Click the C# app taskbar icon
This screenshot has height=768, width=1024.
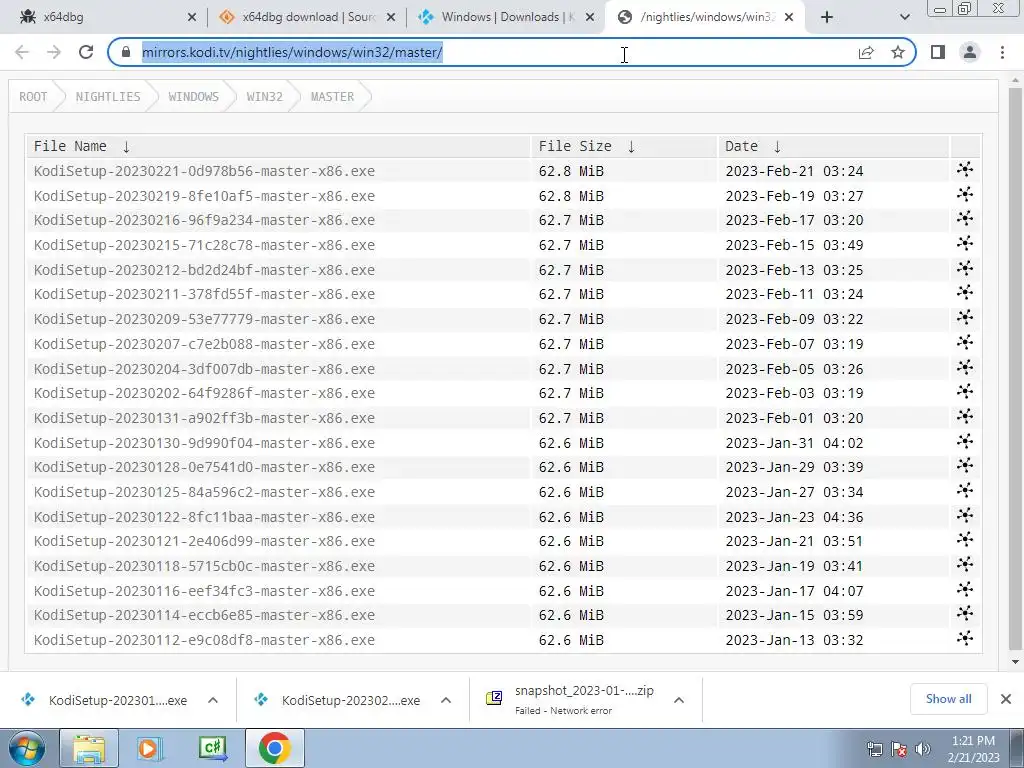click(x=212, y=748)
